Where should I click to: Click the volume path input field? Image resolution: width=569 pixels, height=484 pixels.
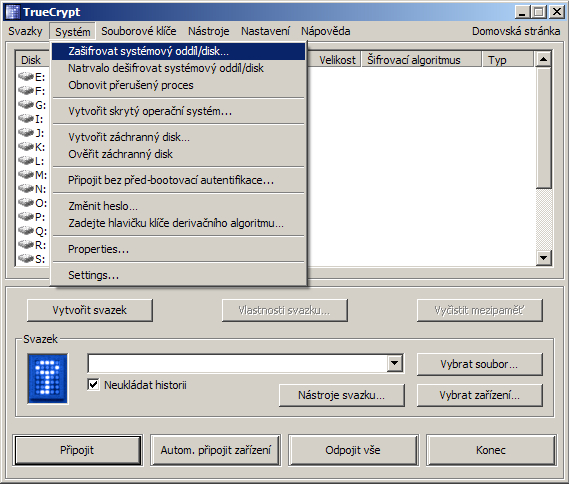click(x=238, y=363)
